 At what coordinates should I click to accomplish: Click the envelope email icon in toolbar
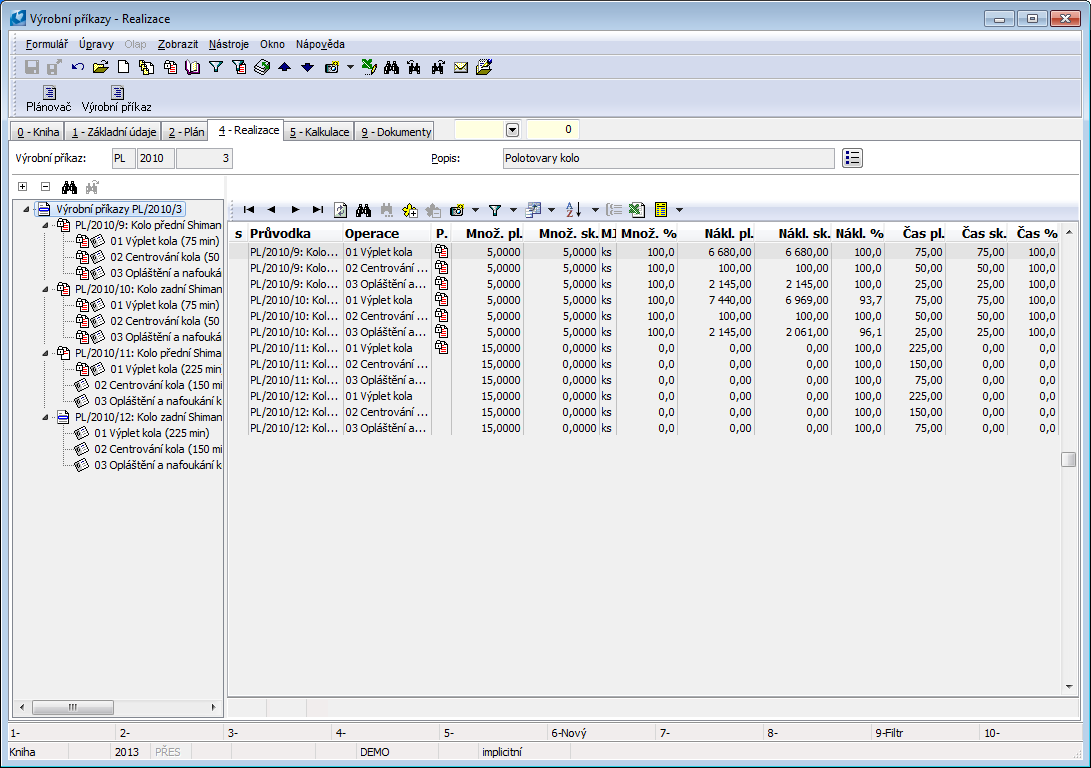click(x=461, y=68)
